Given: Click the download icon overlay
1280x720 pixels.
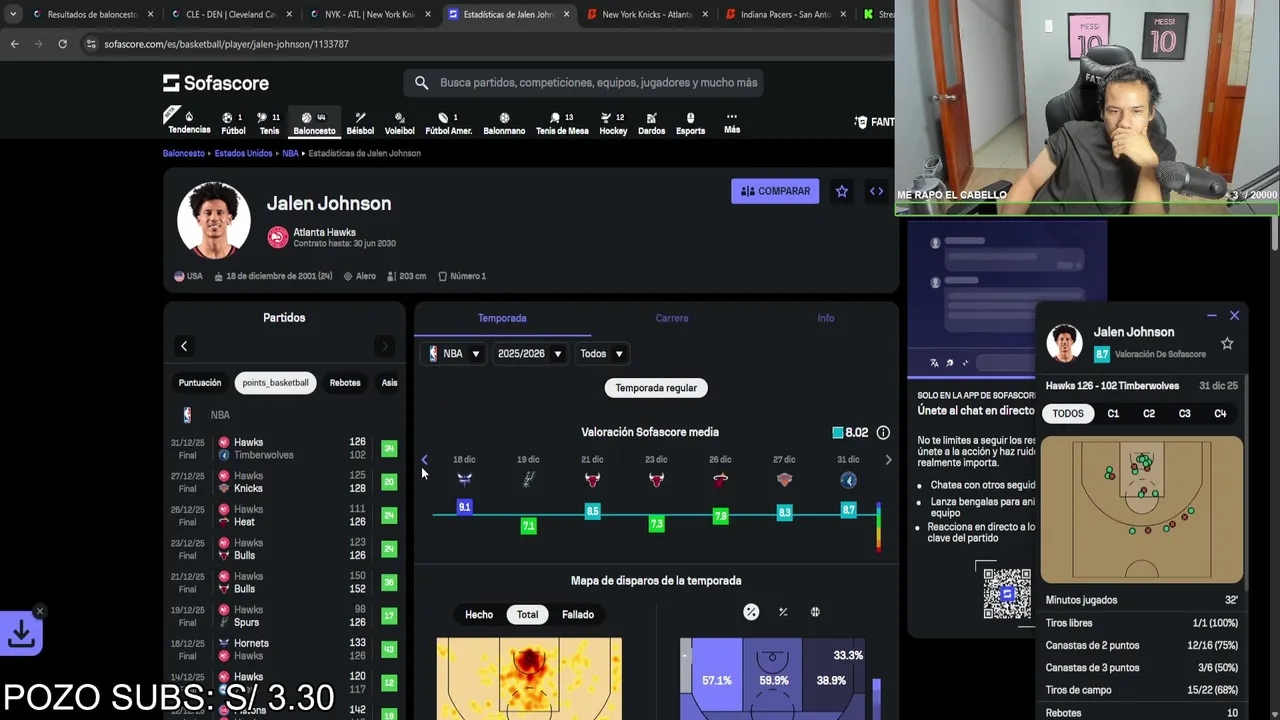Looking at the screenshot, I should (x=21, y=634).
